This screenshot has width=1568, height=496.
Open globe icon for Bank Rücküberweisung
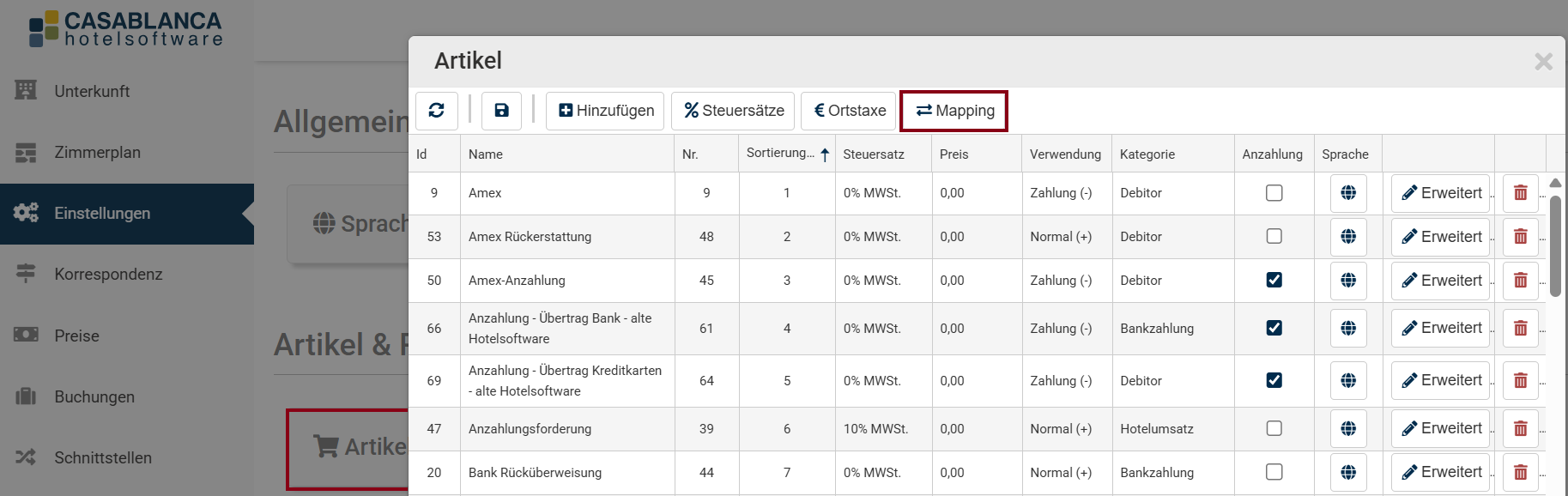tap(1348, 472)
